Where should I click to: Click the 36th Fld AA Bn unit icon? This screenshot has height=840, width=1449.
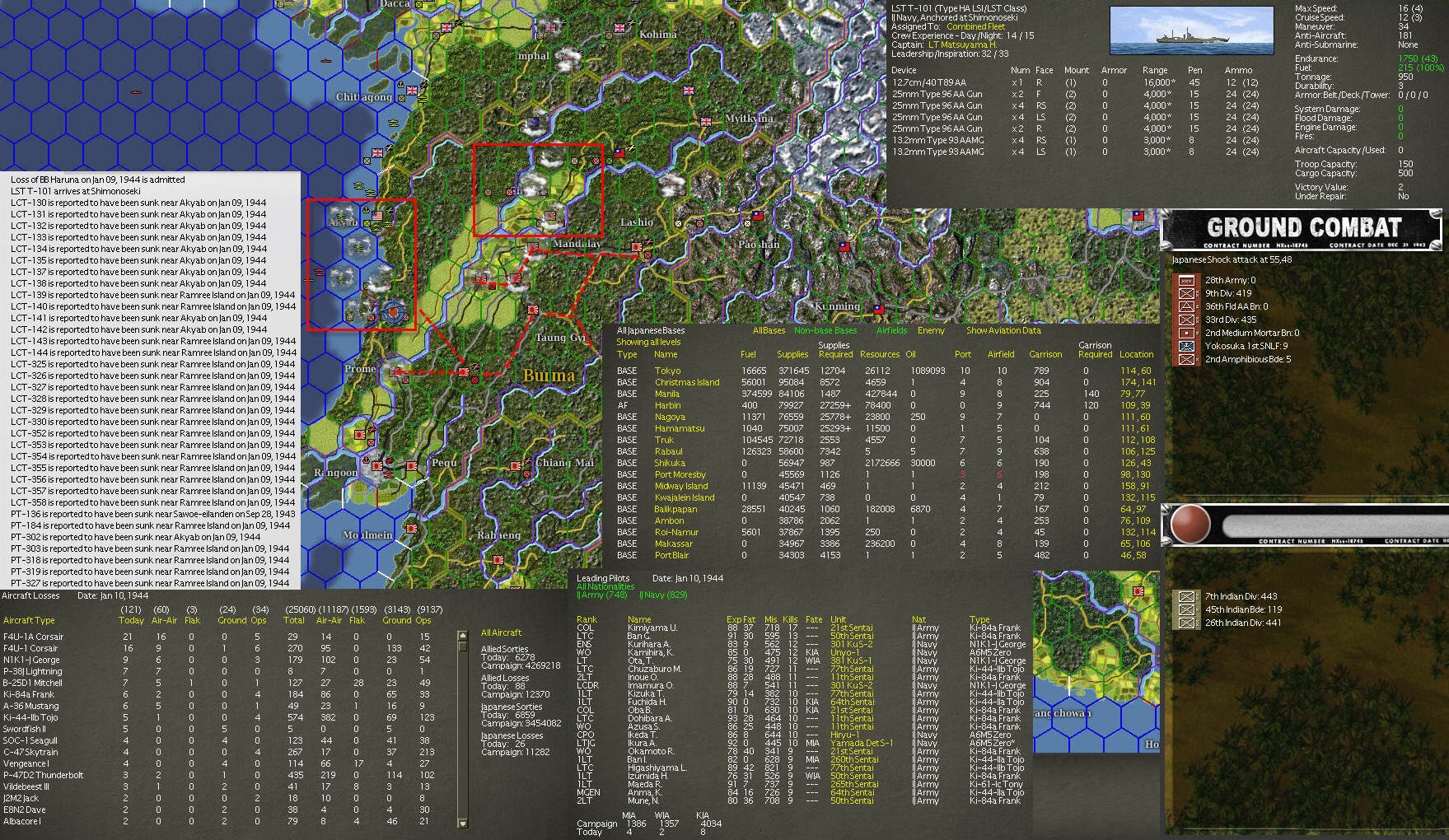[x=1186, y=306]
